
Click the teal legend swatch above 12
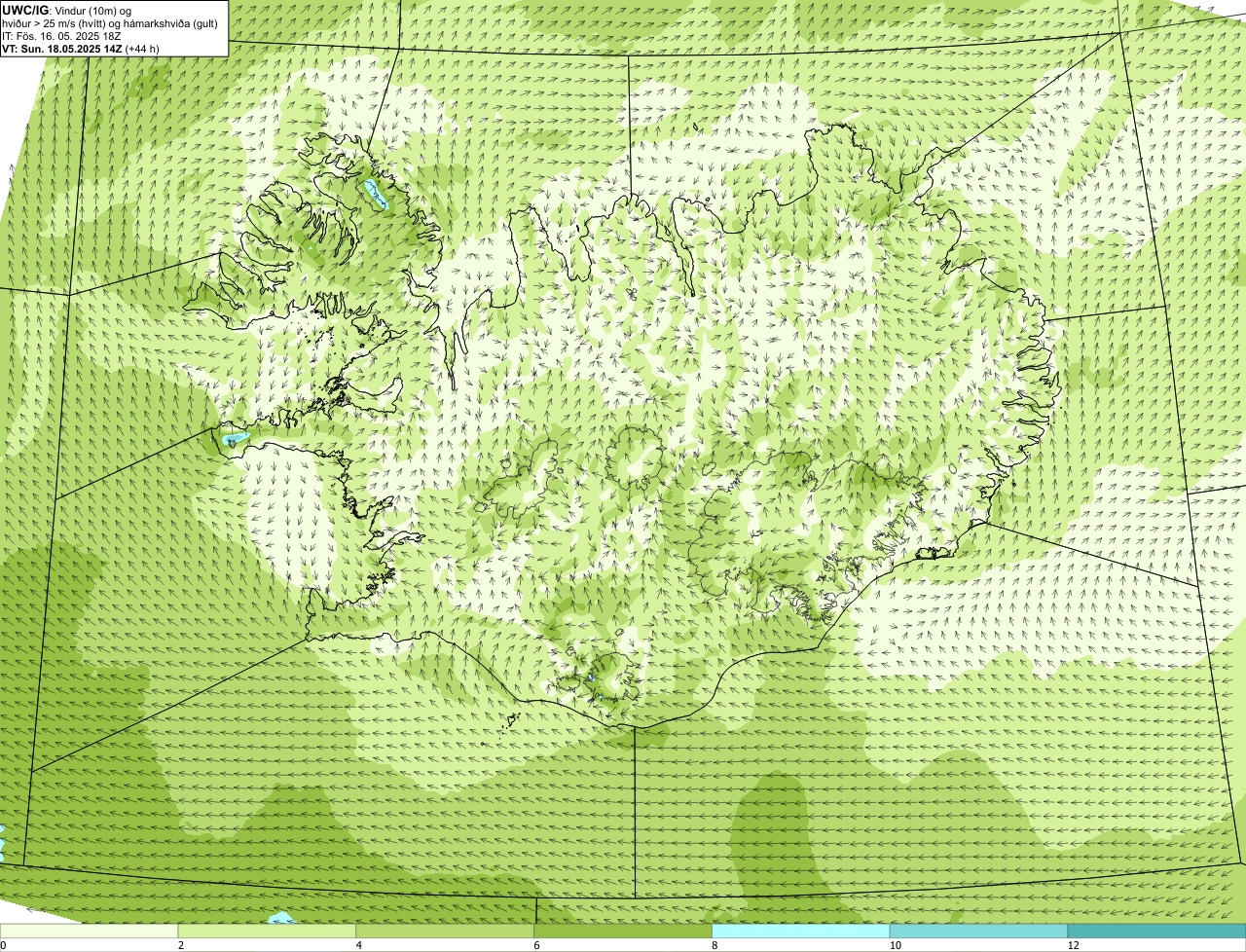click(1156, 931)
